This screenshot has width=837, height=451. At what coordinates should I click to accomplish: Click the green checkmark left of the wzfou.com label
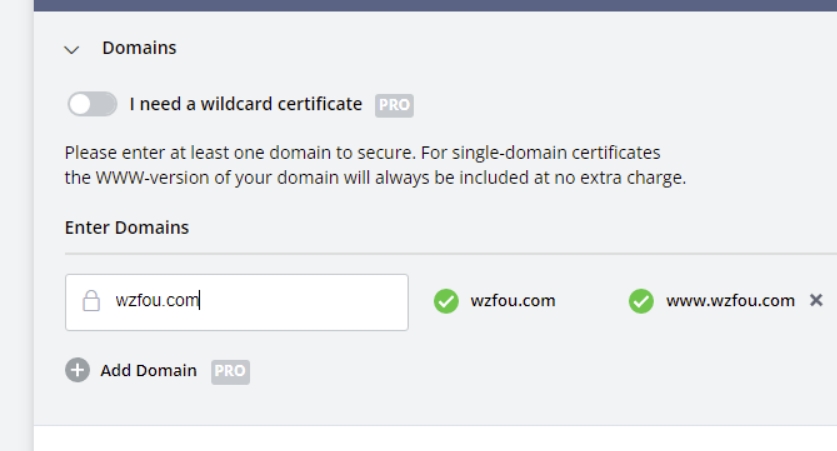446,301
